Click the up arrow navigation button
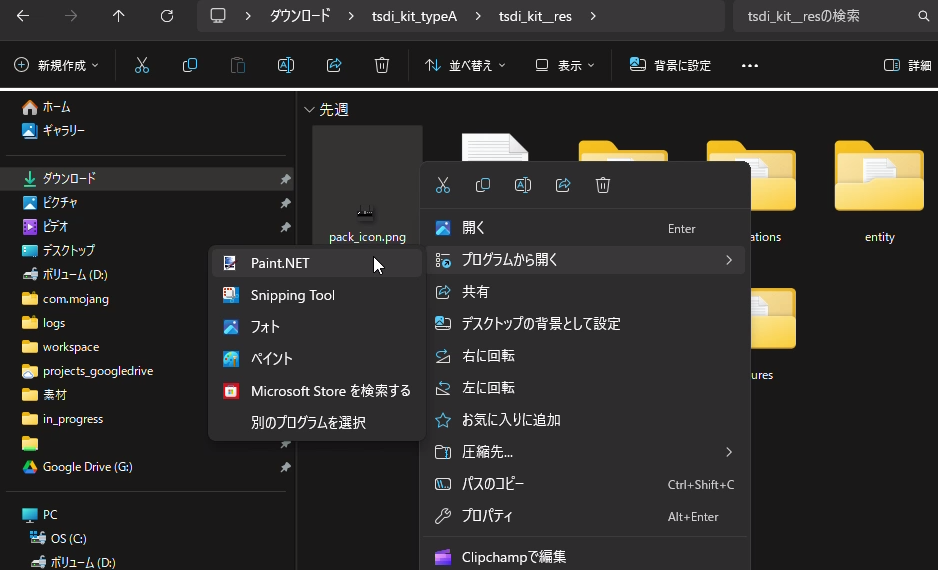 point(119,16)
